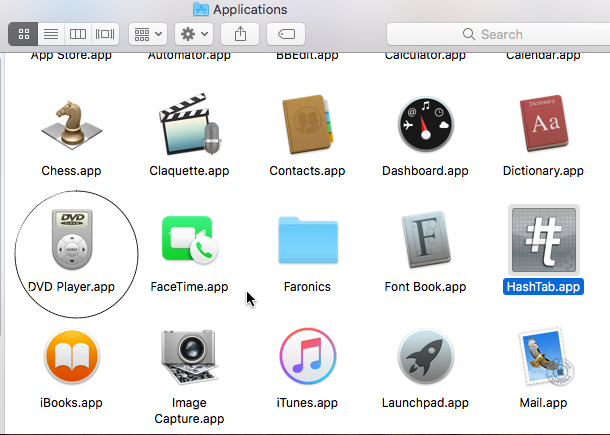
Task: Select the Faronics folder icon
Action: tap(308, 240)
